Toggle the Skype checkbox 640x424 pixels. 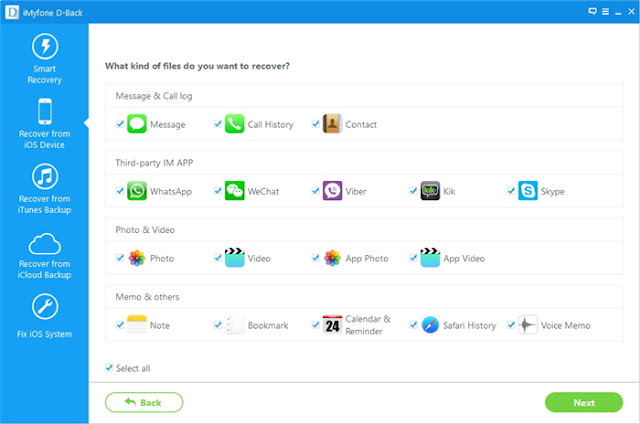511,191
